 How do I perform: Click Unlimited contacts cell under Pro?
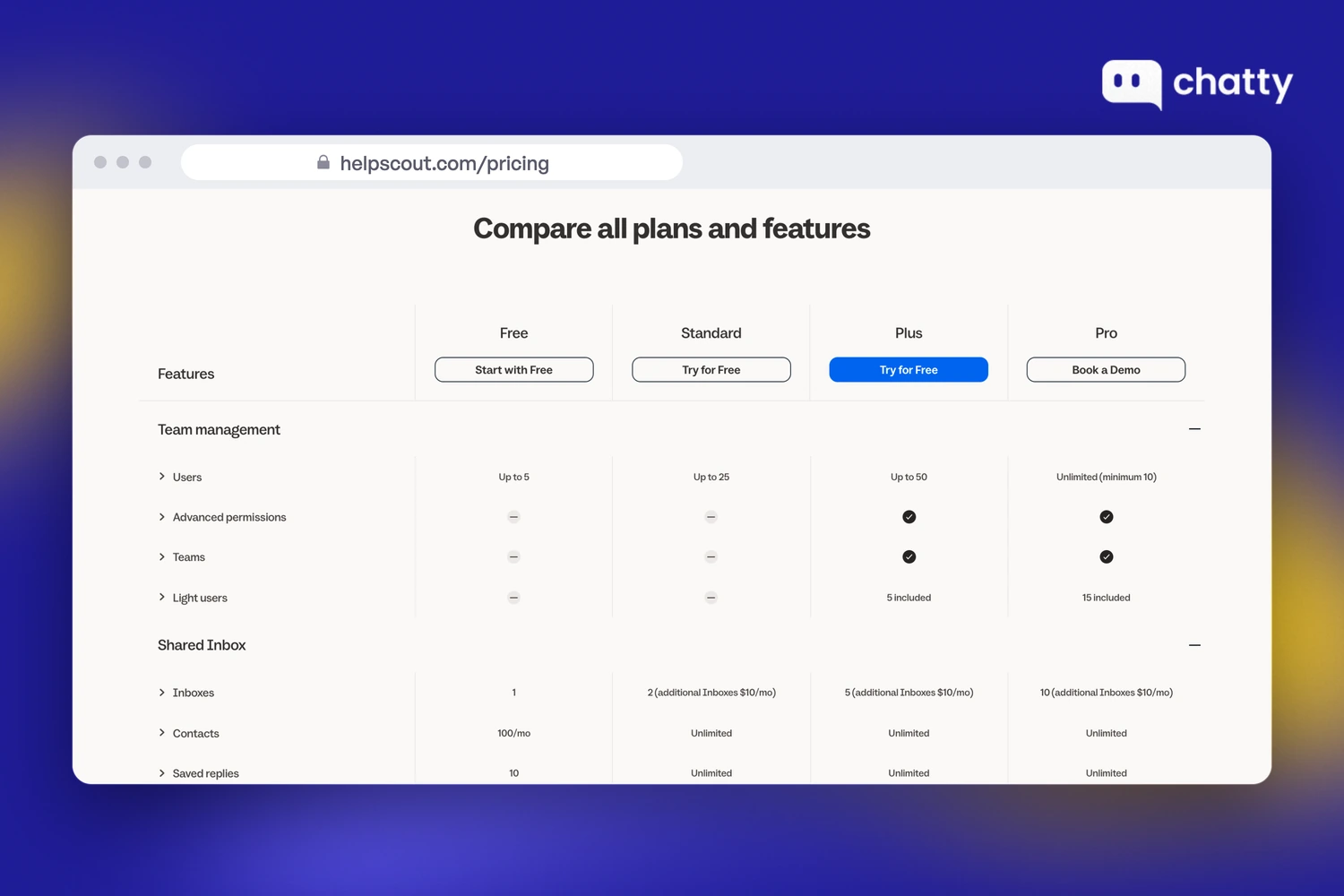pos(1106,733)
